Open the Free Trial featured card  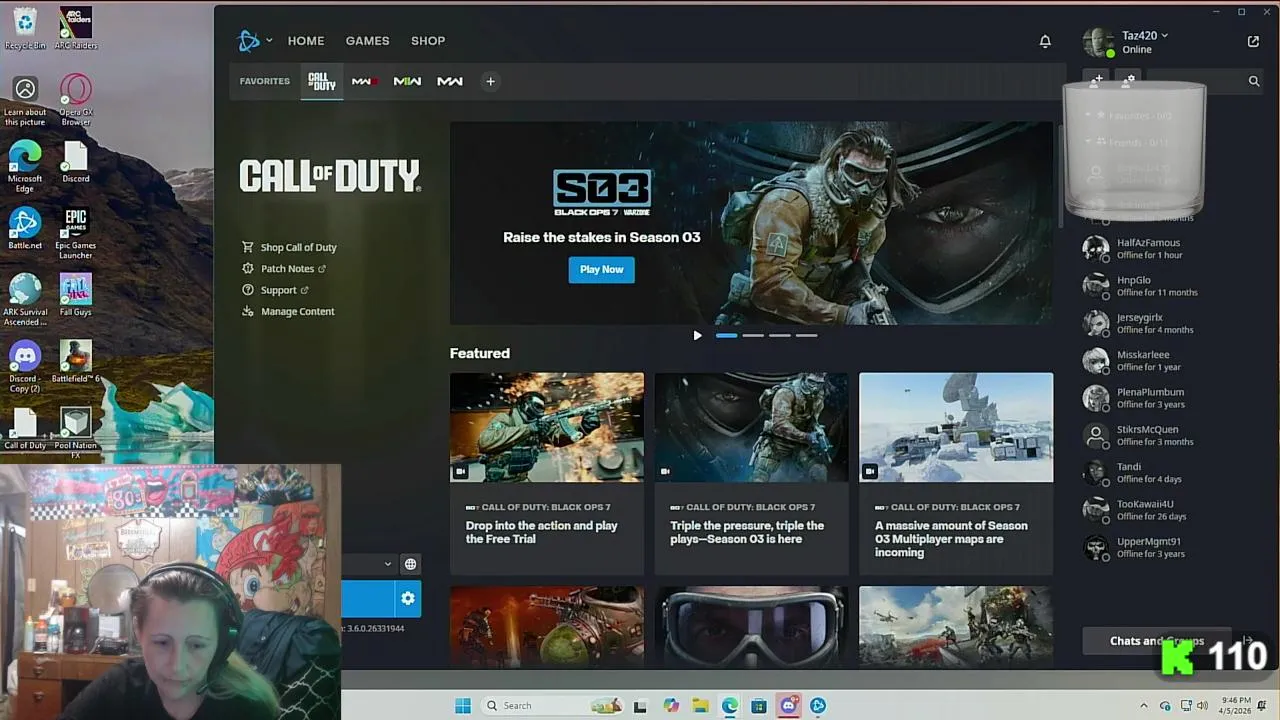[x=547, y=474]
